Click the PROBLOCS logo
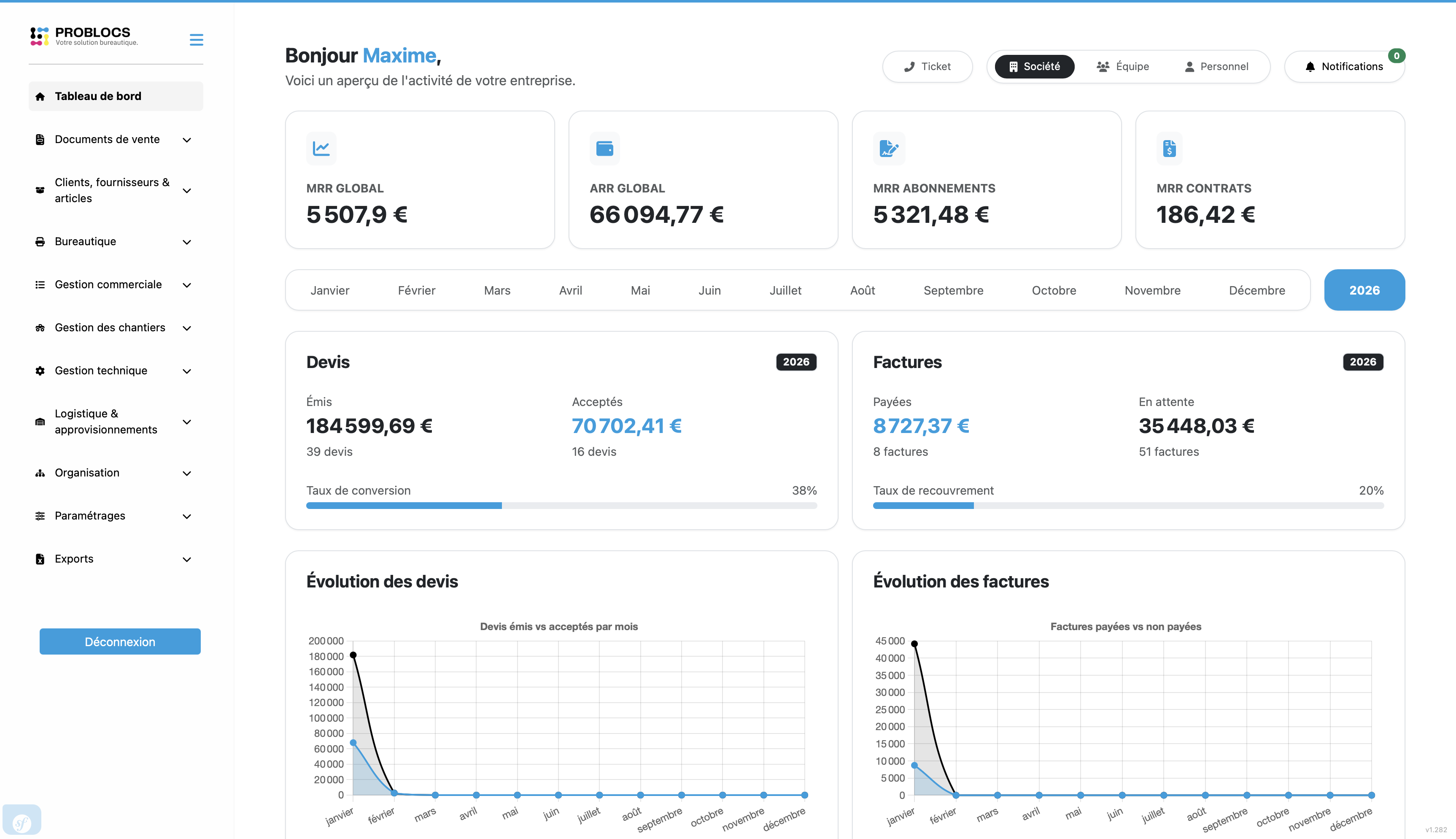Screen dimensions: 1456x839 [x=82, y=36]
